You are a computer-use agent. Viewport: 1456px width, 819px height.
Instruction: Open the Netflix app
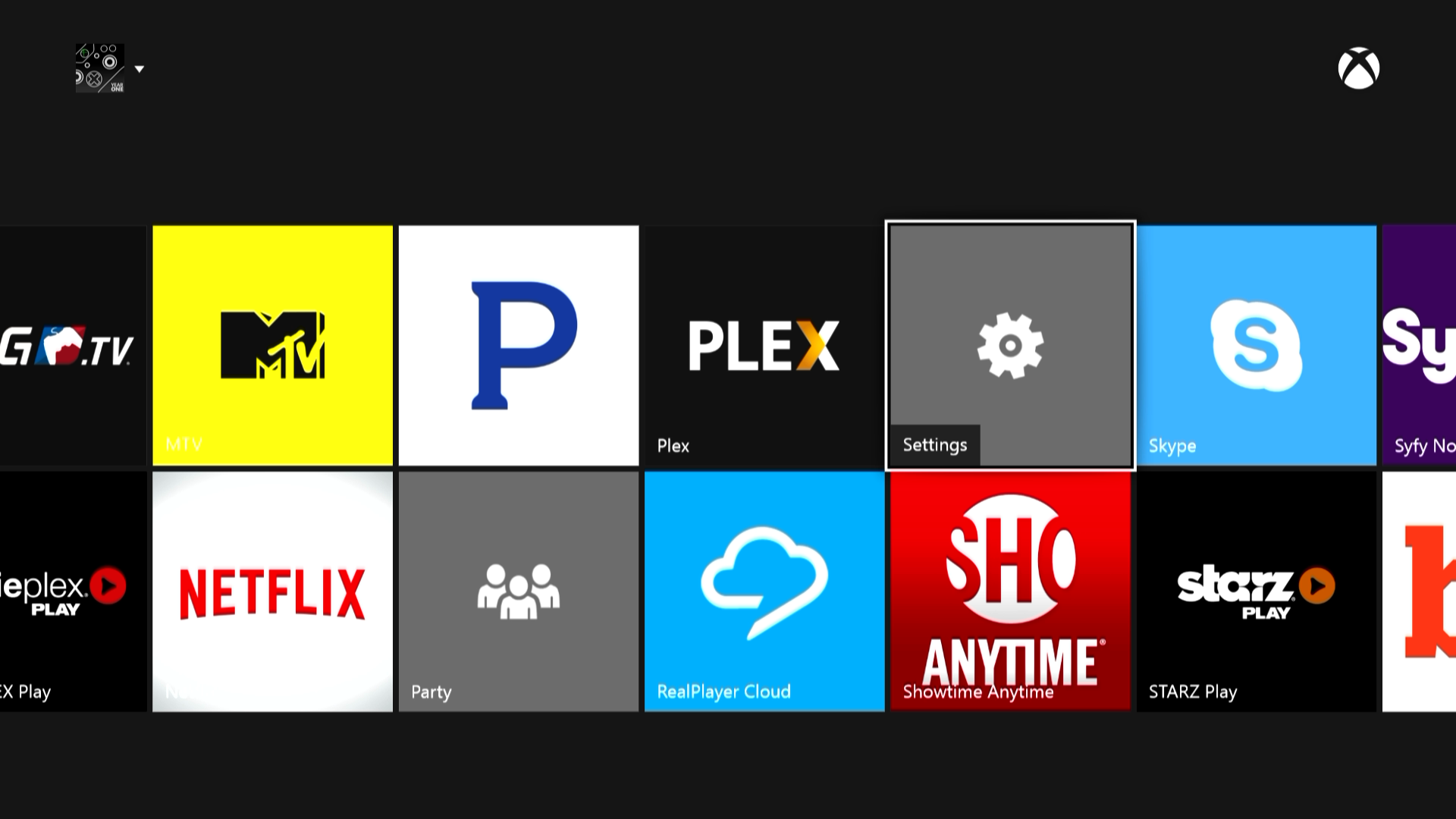pyautogui.click(x=272, y=591)
